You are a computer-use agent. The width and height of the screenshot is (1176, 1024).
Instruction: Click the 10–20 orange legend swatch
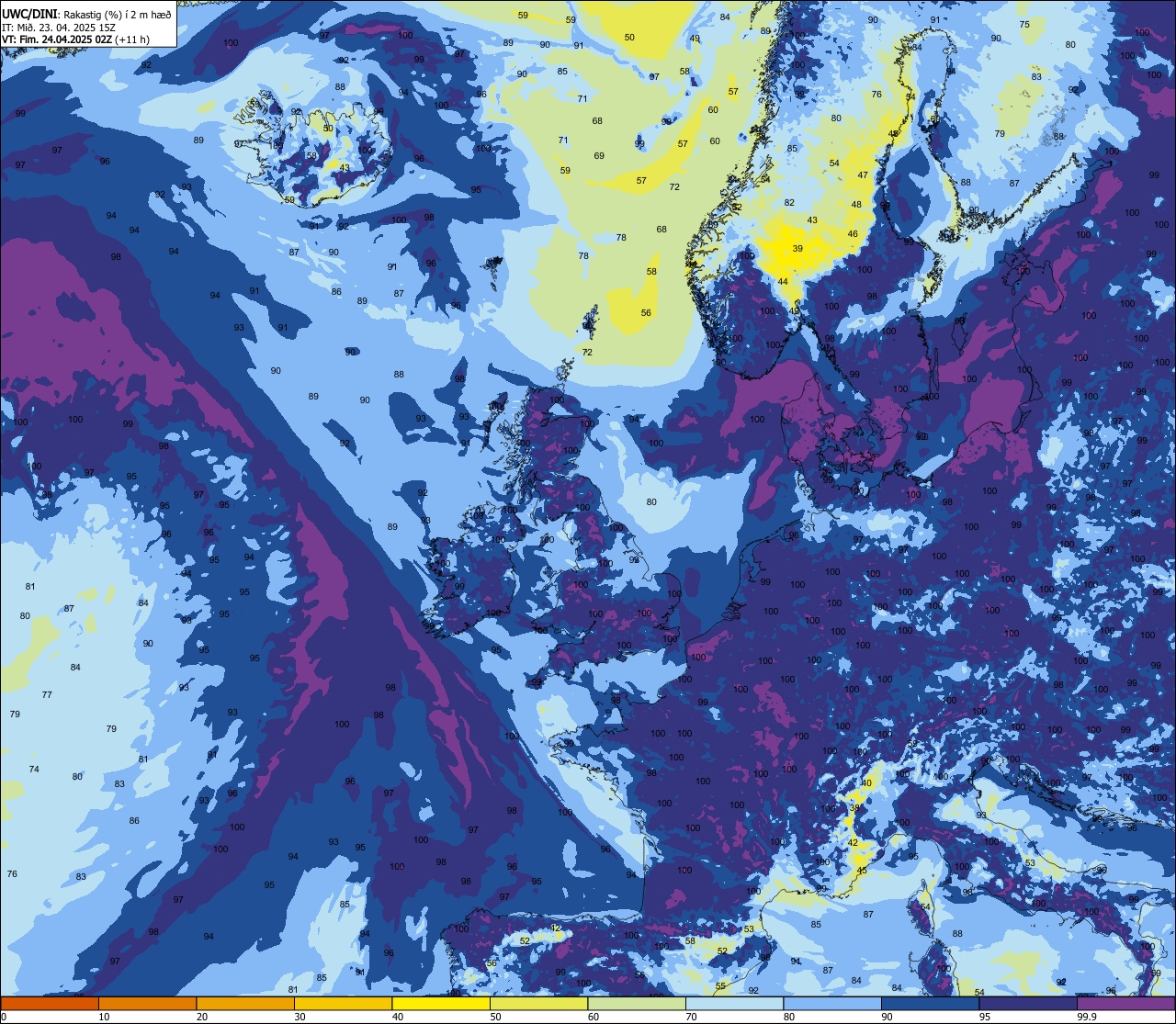click(x=147, y=1003)
